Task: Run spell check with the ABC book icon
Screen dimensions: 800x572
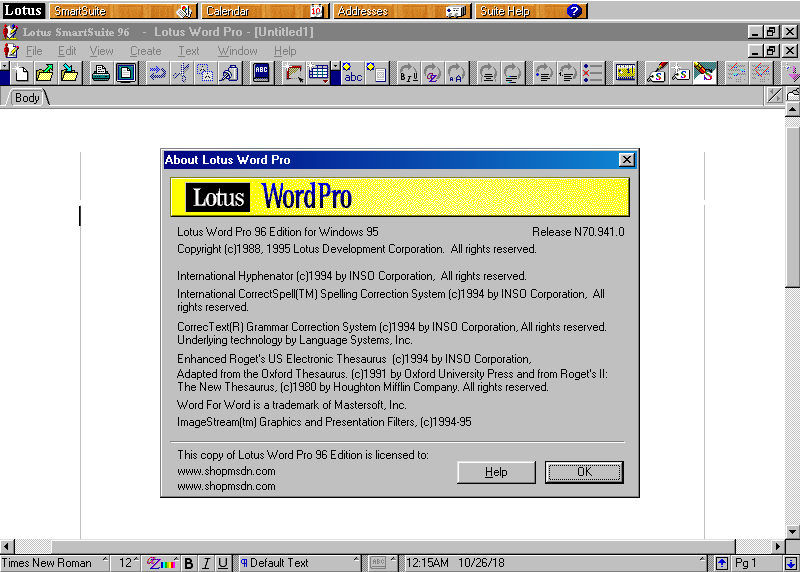Action: (261, 73)
